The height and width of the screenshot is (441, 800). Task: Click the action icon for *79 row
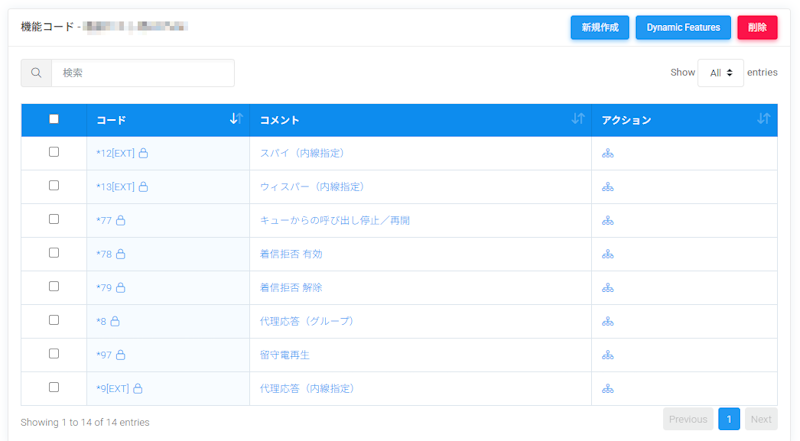pyautogui.click(x=607, y=288)
